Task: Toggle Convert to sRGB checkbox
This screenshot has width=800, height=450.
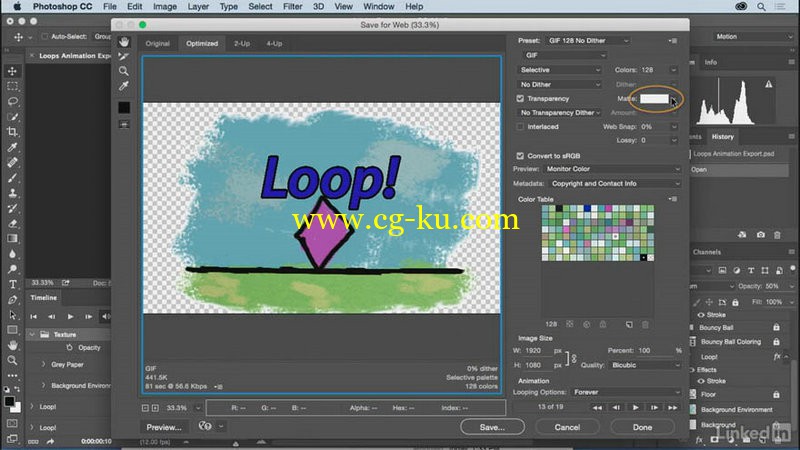Action: click(x=520, y=156)
